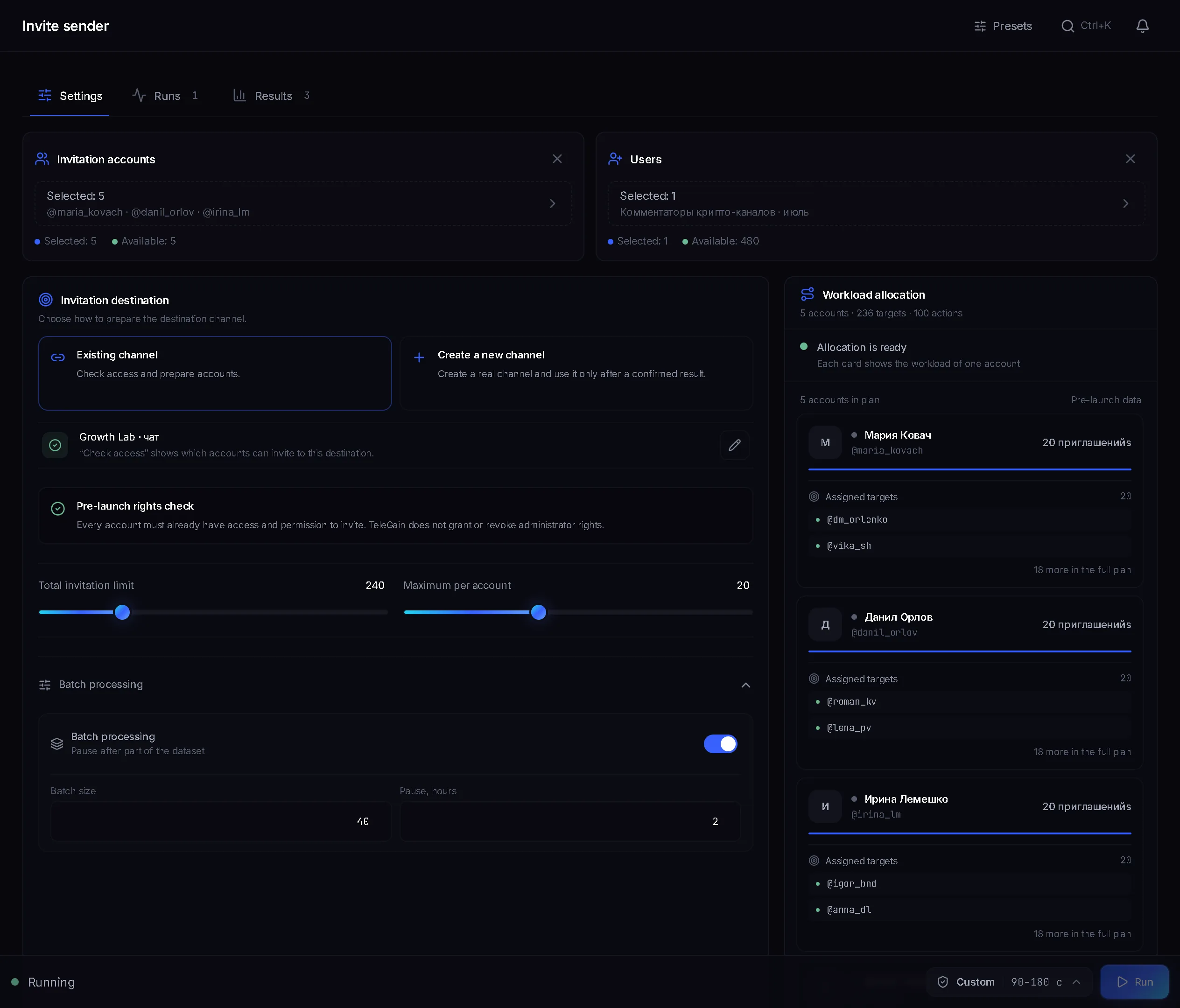The image size is (1180, 1008).
Task: Click Assigned targets icon under Мария Ковач
Action: point(814,497)
